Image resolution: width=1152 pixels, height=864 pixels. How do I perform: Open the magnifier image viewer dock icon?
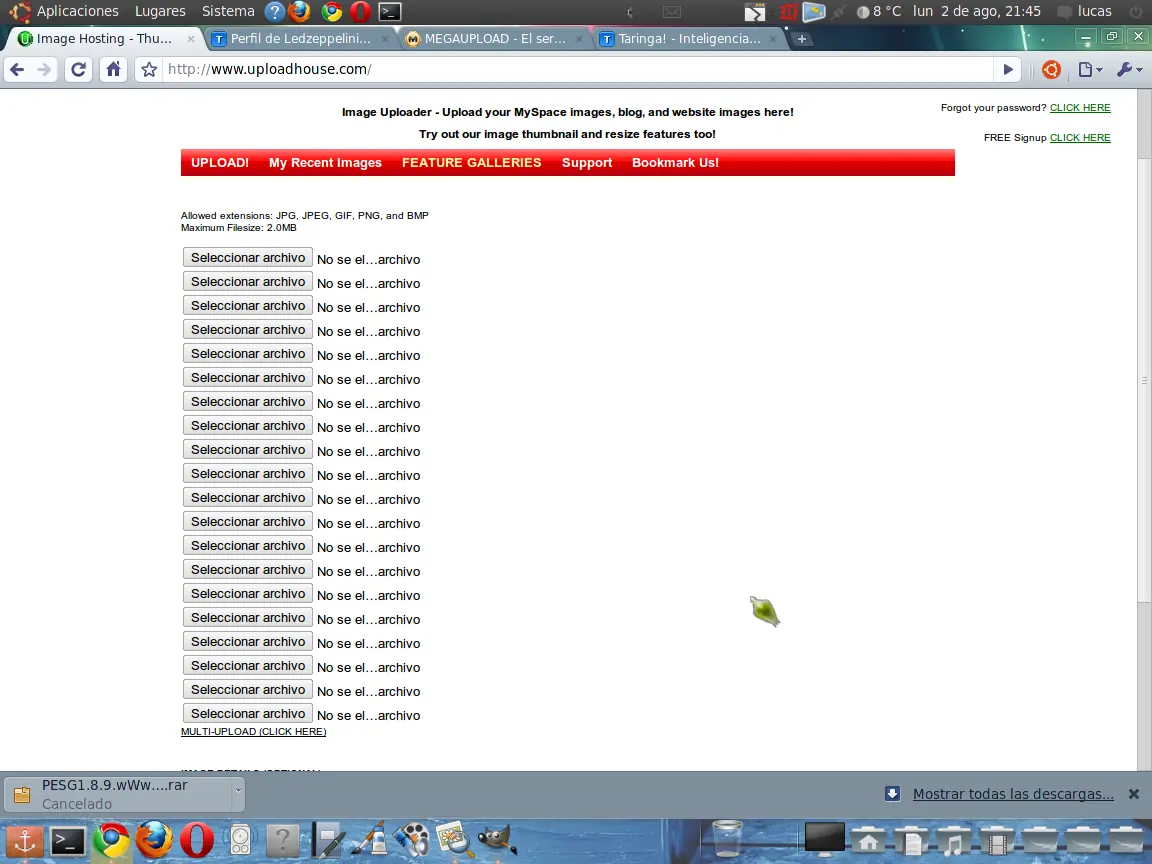click(x=454, y=840)
